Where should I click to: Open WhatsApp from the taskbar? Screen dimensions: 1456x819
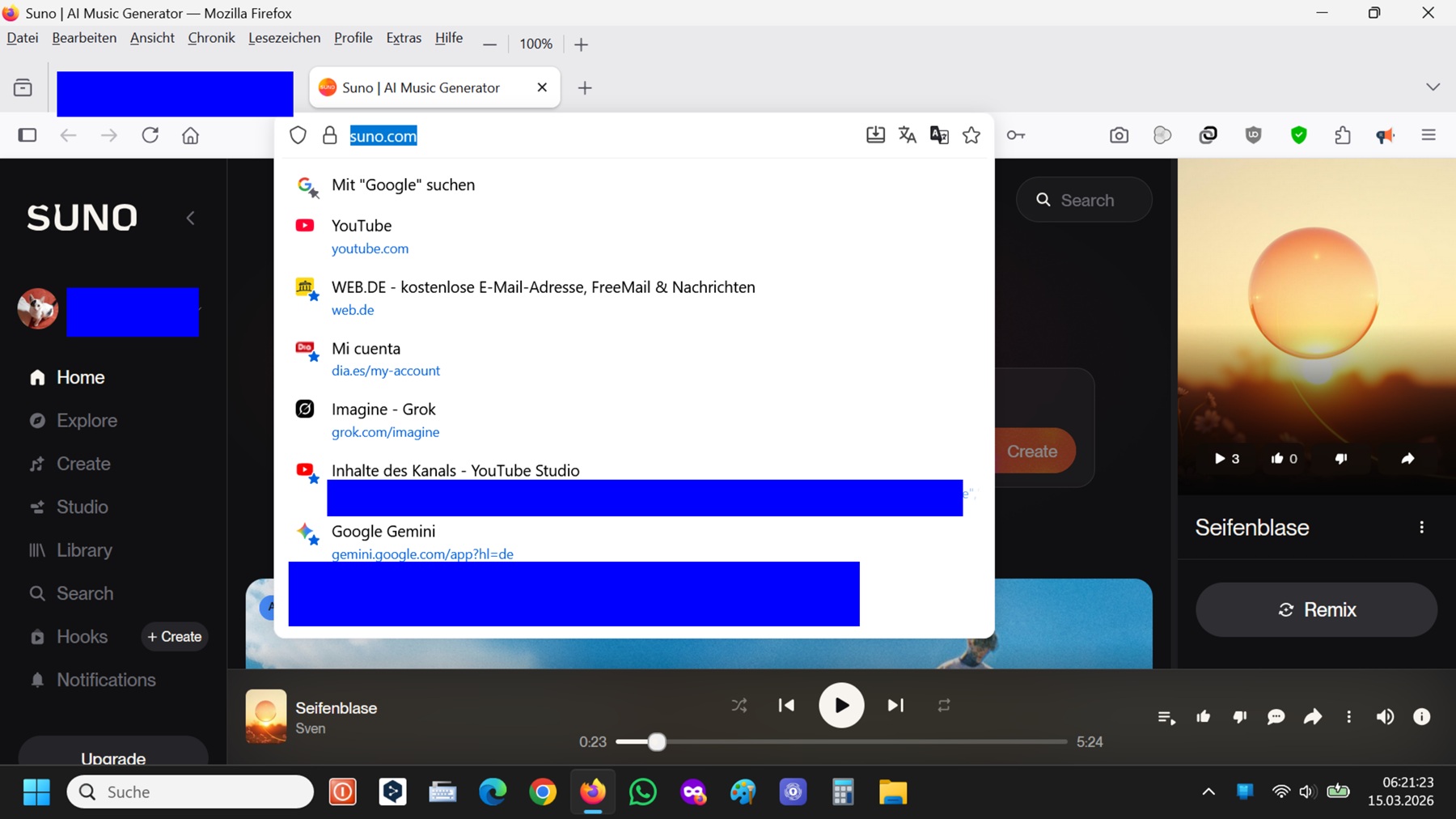643,792
